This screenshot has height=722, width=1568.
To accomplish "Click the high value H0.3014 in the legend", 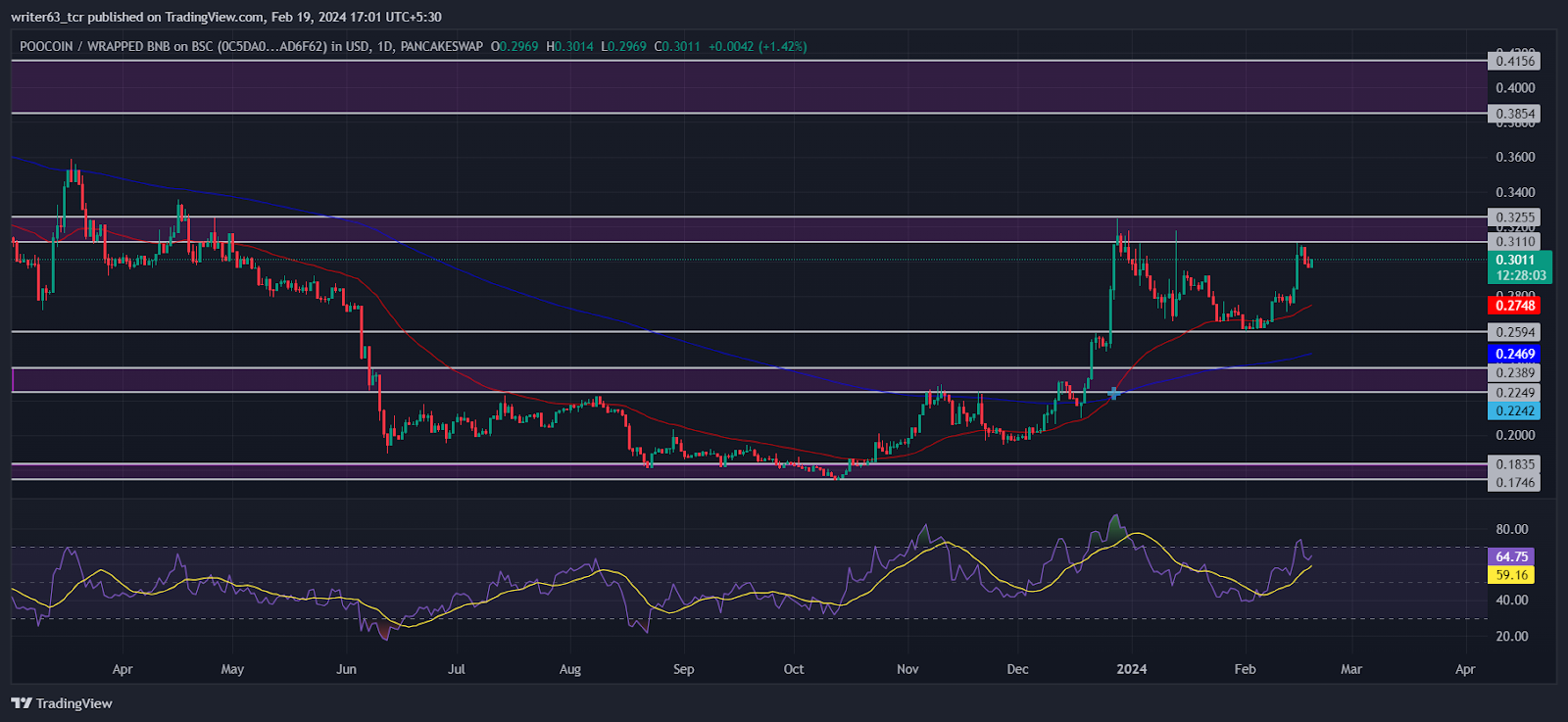I will [569, 46].
